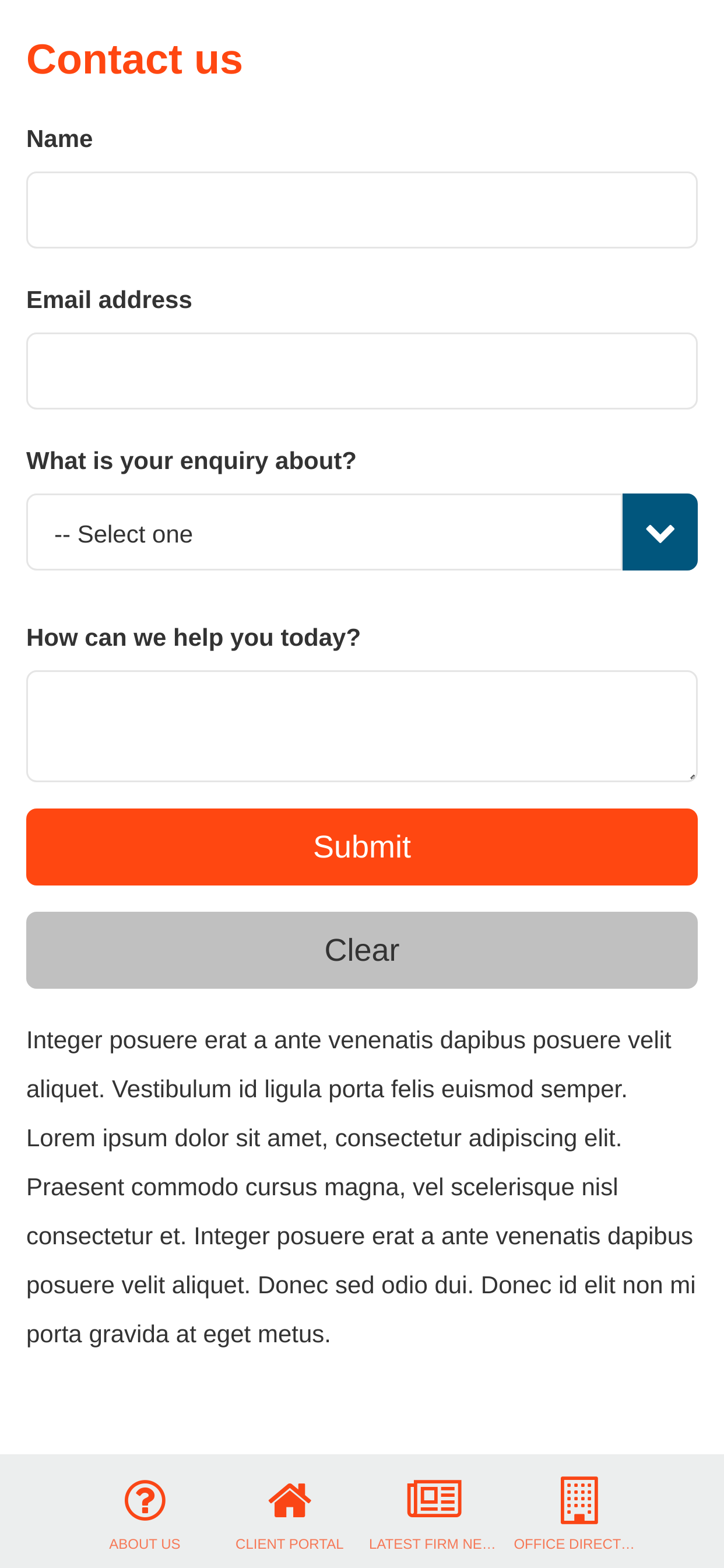
Task: Tap the Client Portal house icon
Action: coord(290,1500)
